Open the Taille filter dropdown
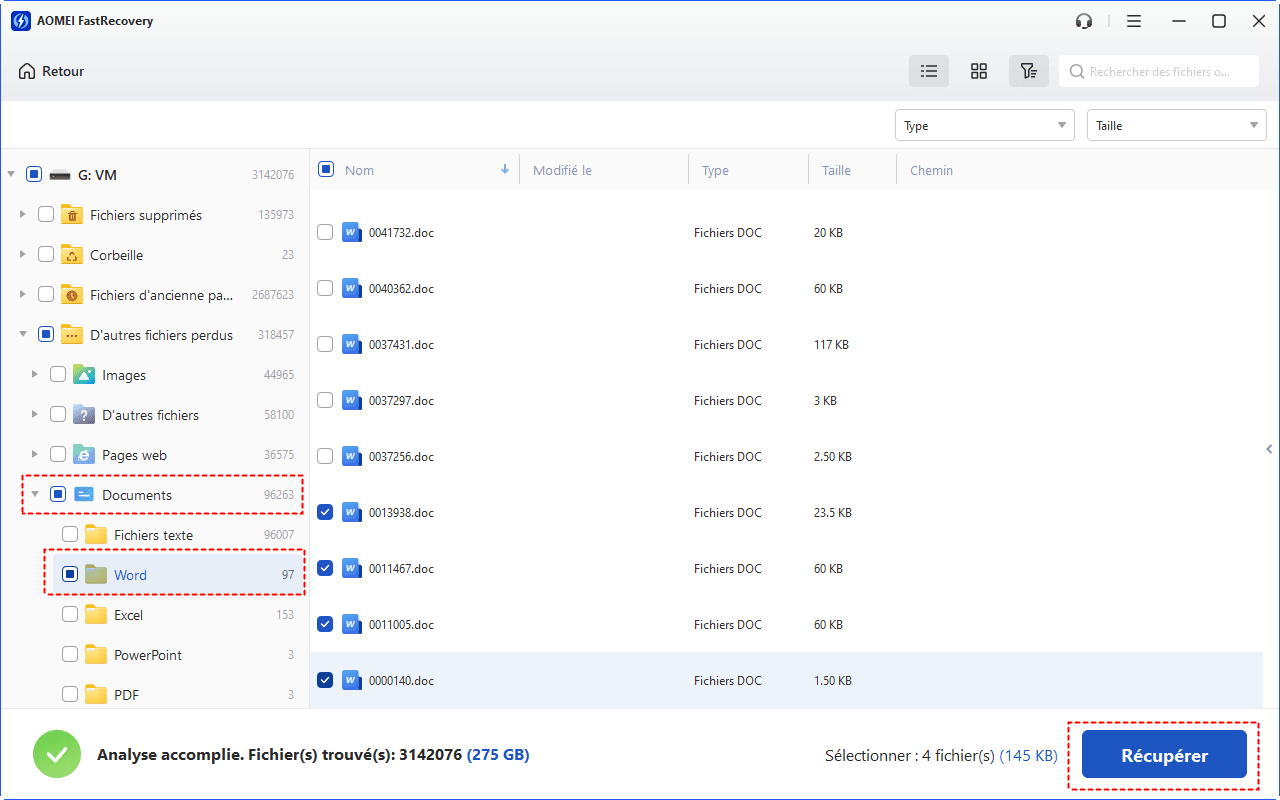This screenshot has width=1280, height=800. (x=1176, y=125)
